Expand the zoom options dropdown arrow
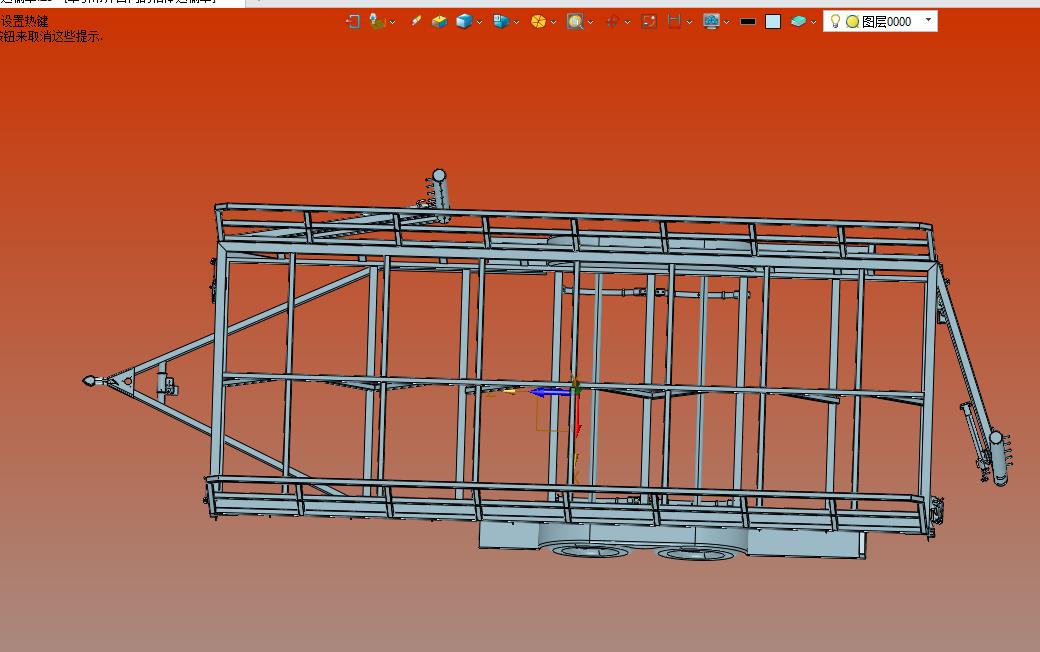 tap(590, 23)
